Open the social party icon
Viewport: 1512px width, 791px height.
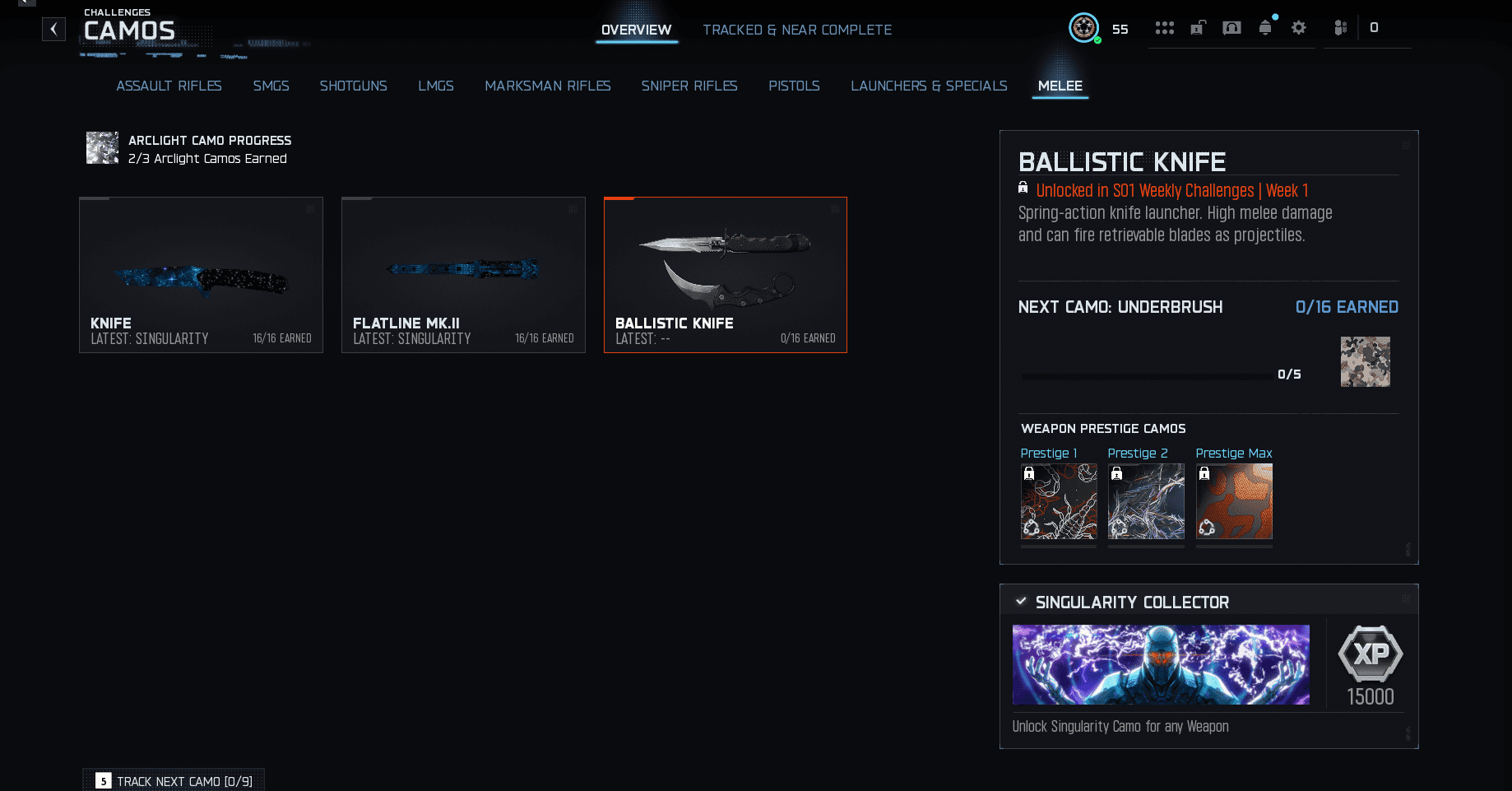point(1340,28)
